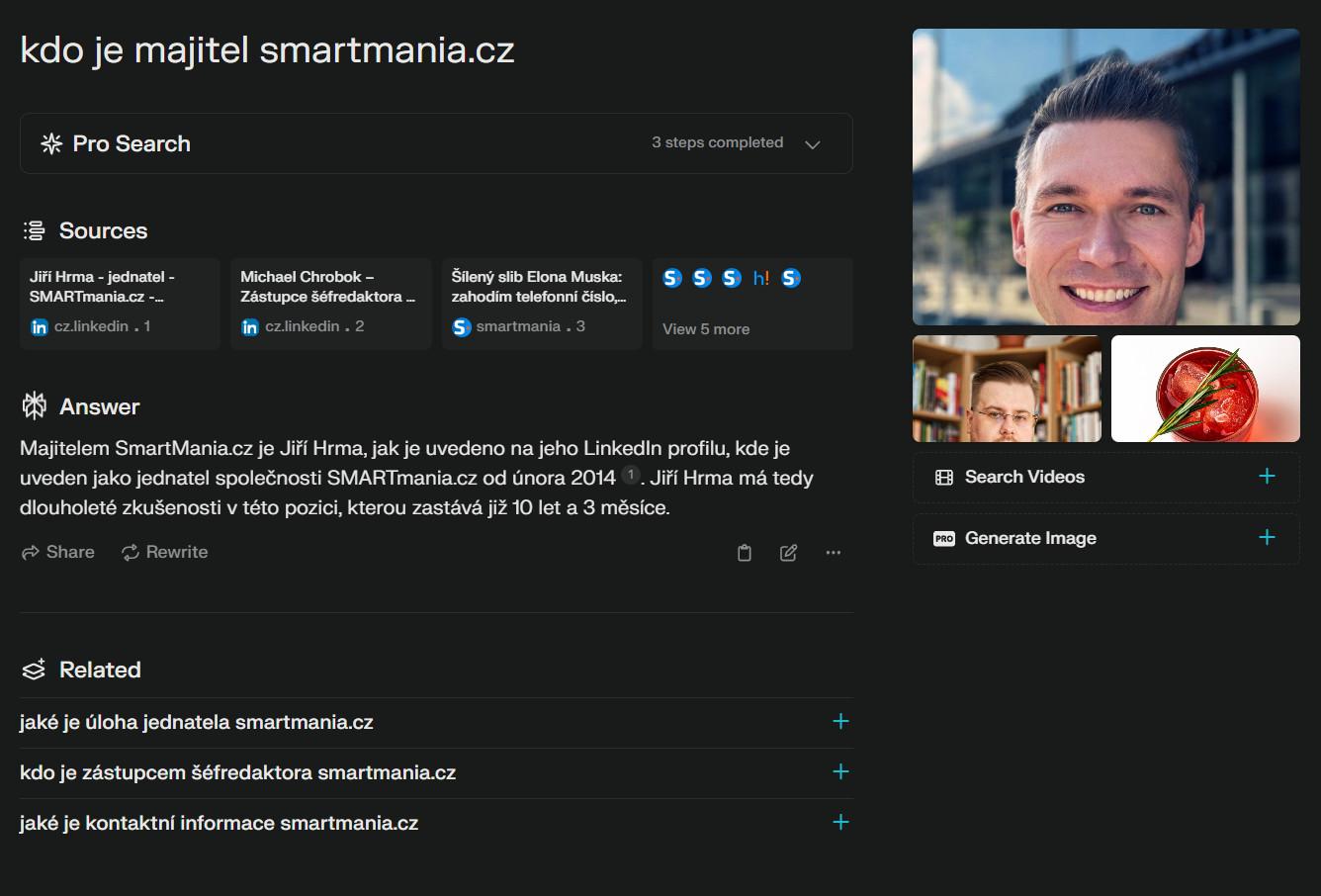The image size is (1321, 896).
Task: Click the query title 'kdo je majitel smartmania.cz'
Action: tap(267, 50)
